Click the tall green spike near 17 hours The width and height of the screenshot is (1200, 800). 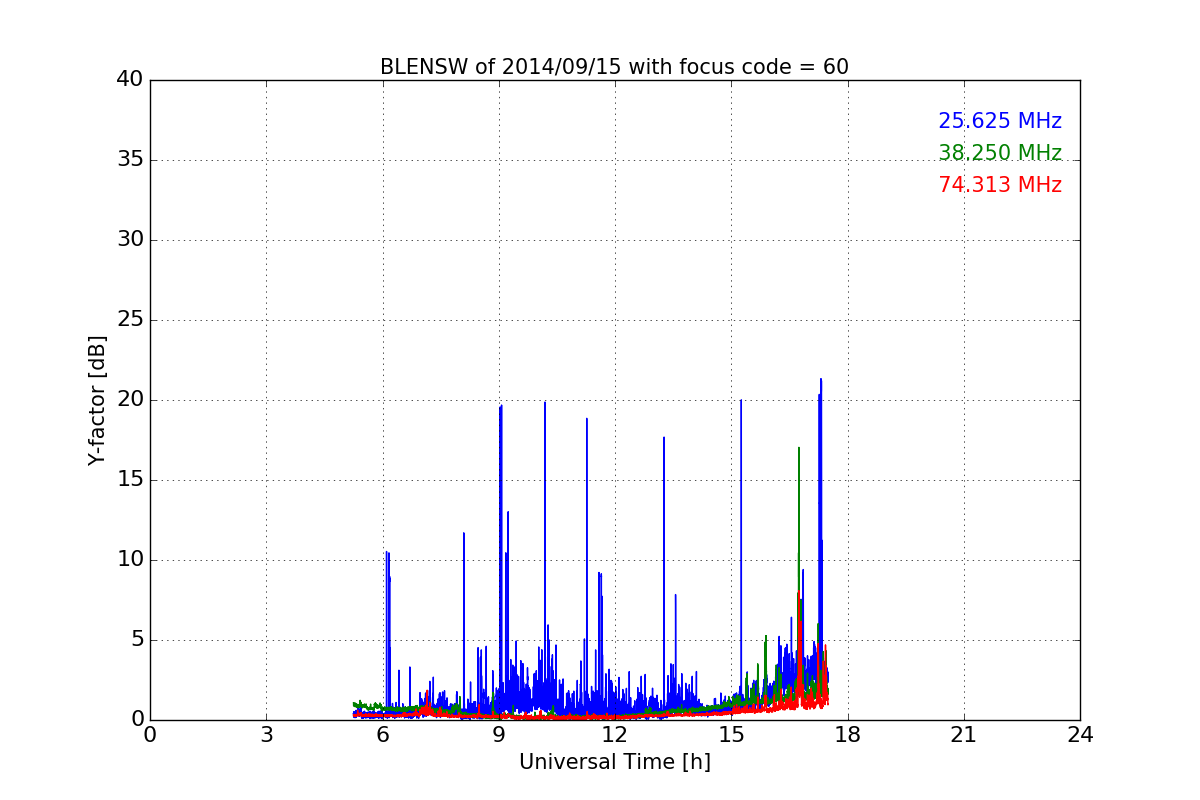point(799,520)
